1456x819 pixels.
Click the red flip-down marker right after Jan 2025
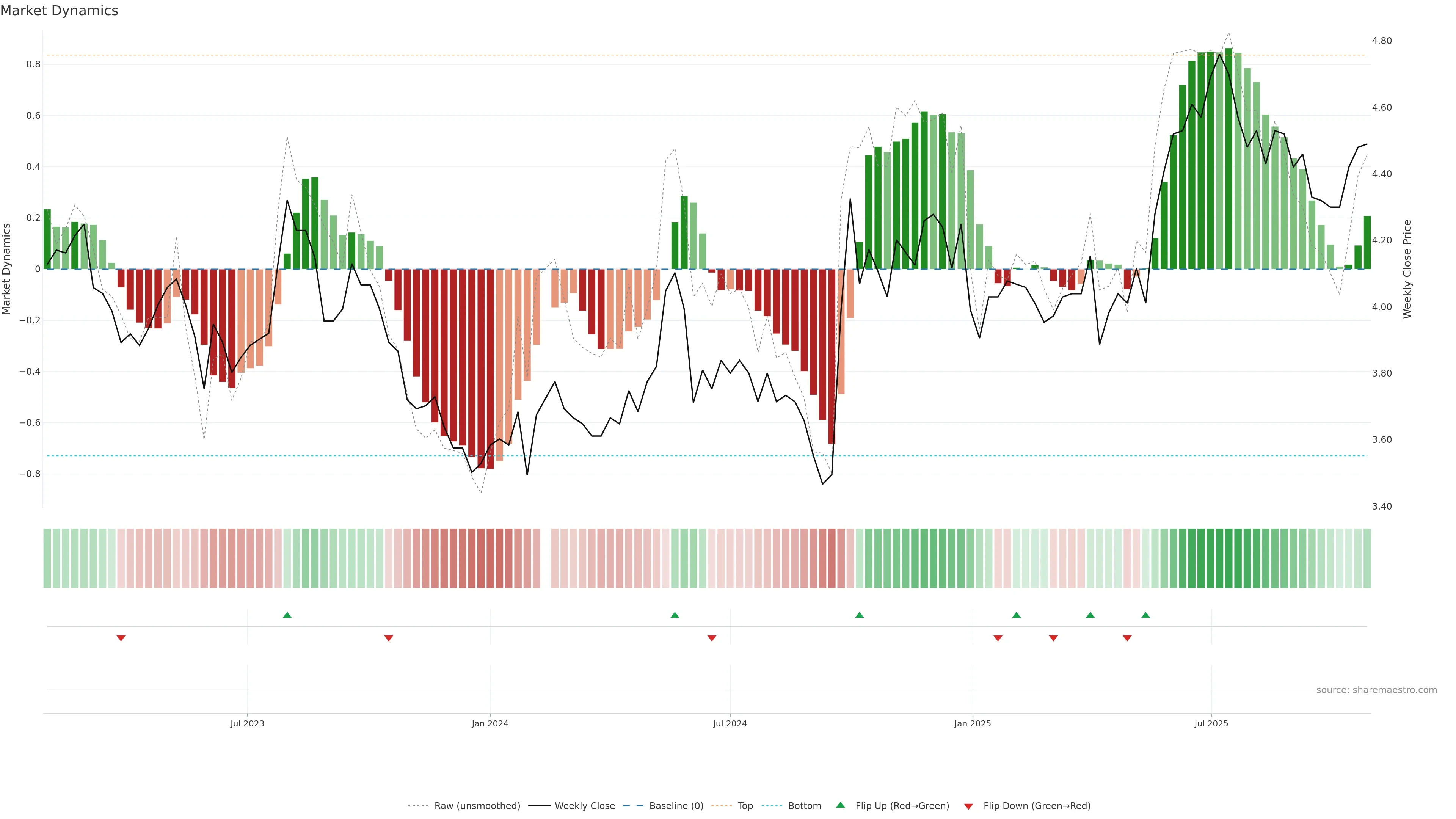coord(998,638)
